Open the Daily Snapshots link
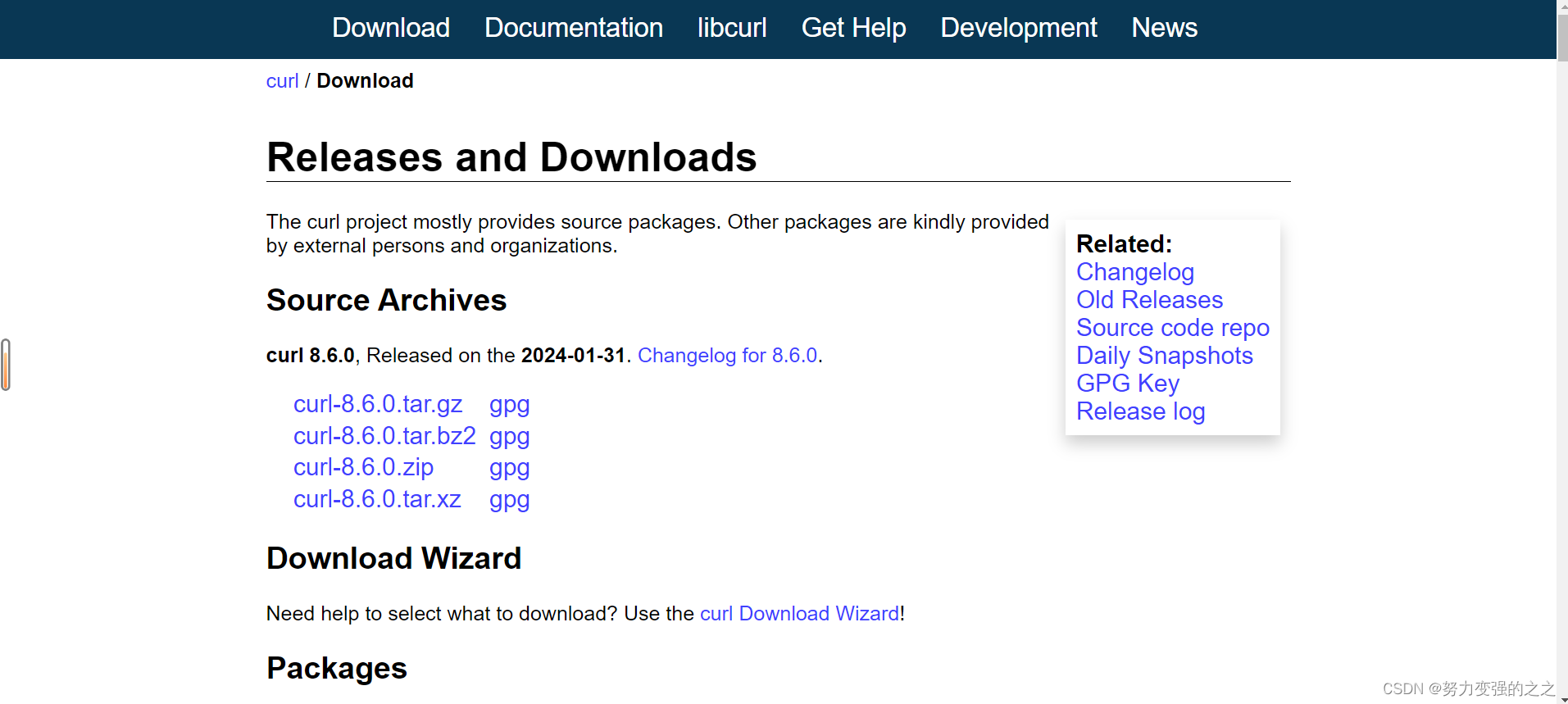The width and height of the screenshot is (1568, 704). pos(1165,357)
